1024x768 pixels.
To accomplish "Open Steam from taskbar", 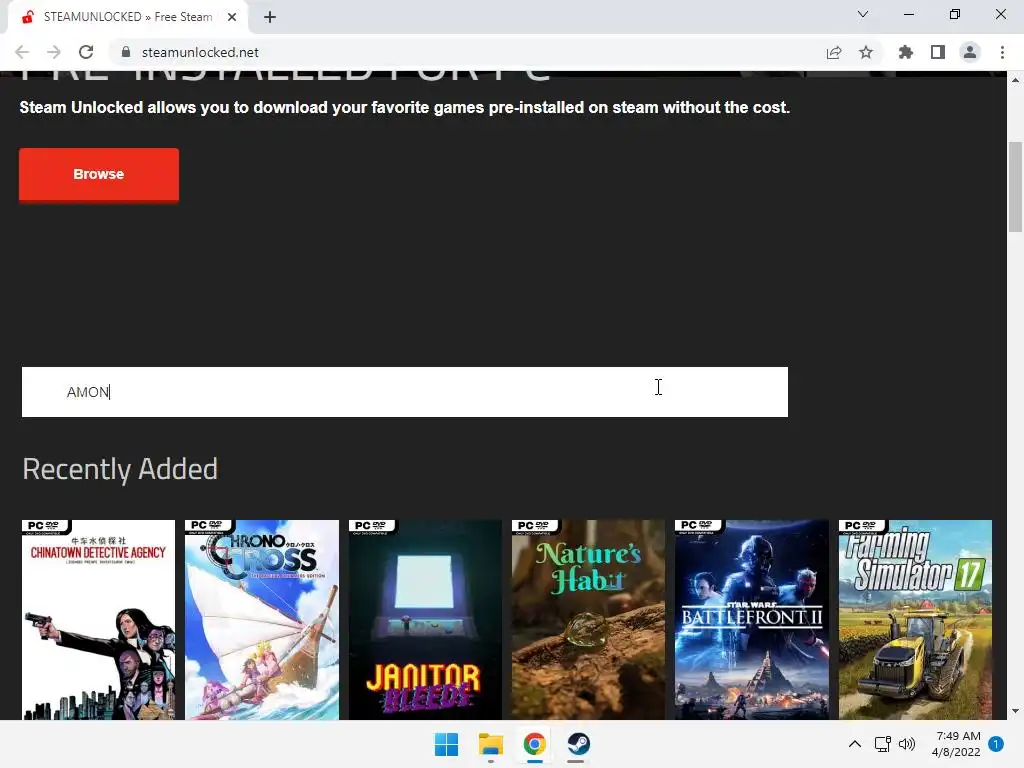I will (578, 744).
